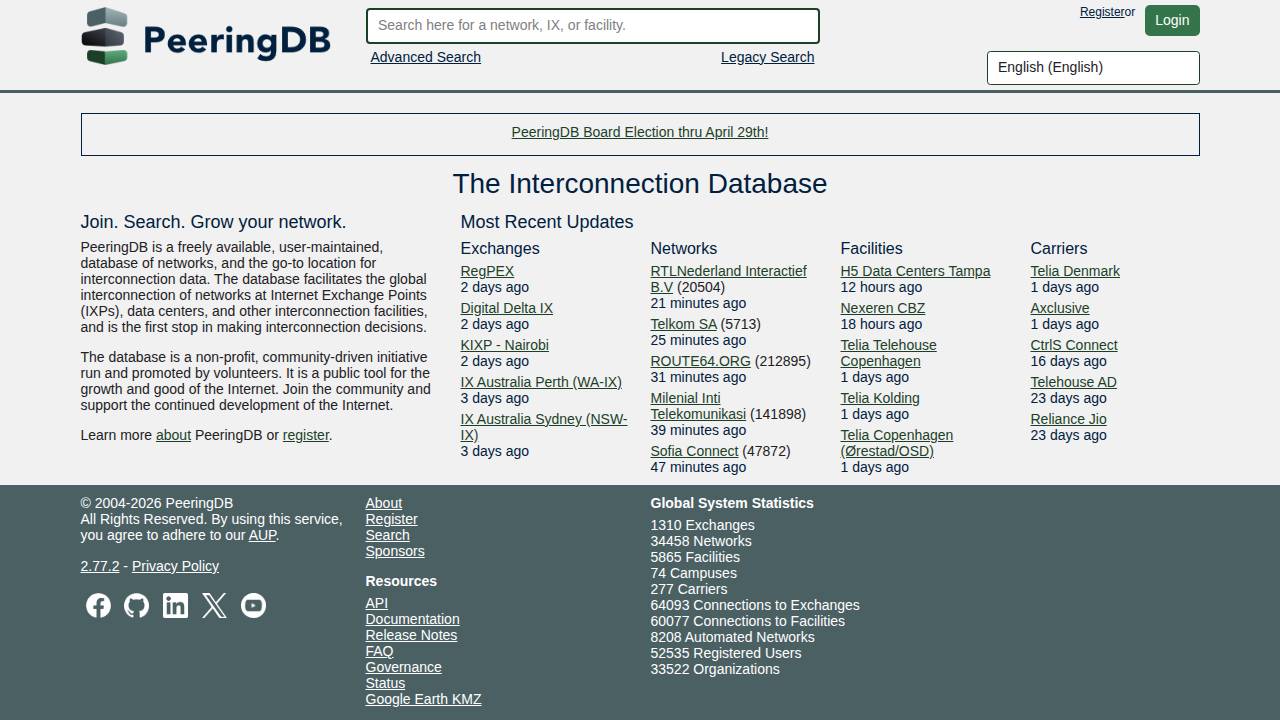This screenshot has width=1280, height=720.
Task: Open the Telia Denmark carrier page
Action: click(1074, 270)
